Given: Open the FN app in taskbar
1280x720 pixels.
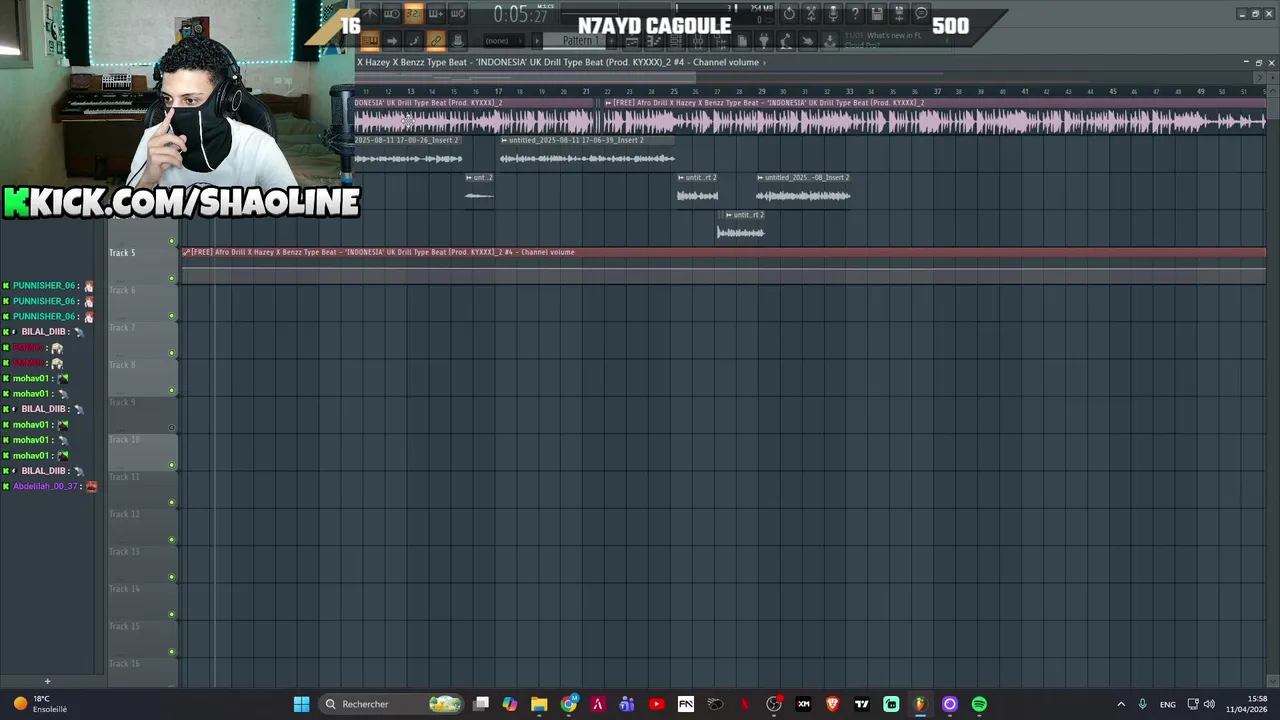Looking at the screenshot, I should click(x=686, y=704).
